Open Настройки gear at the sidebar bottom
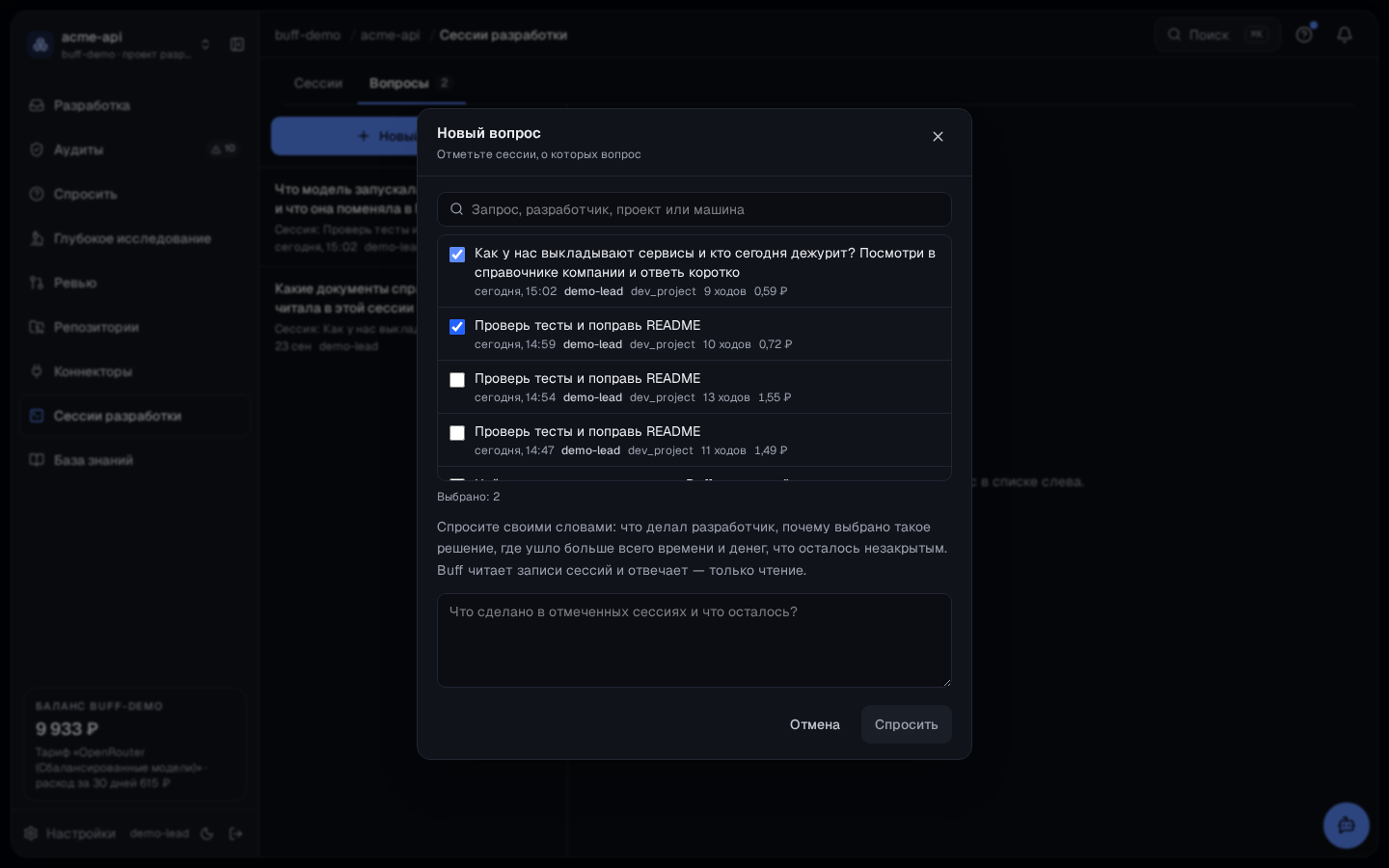 click(31, 833)
